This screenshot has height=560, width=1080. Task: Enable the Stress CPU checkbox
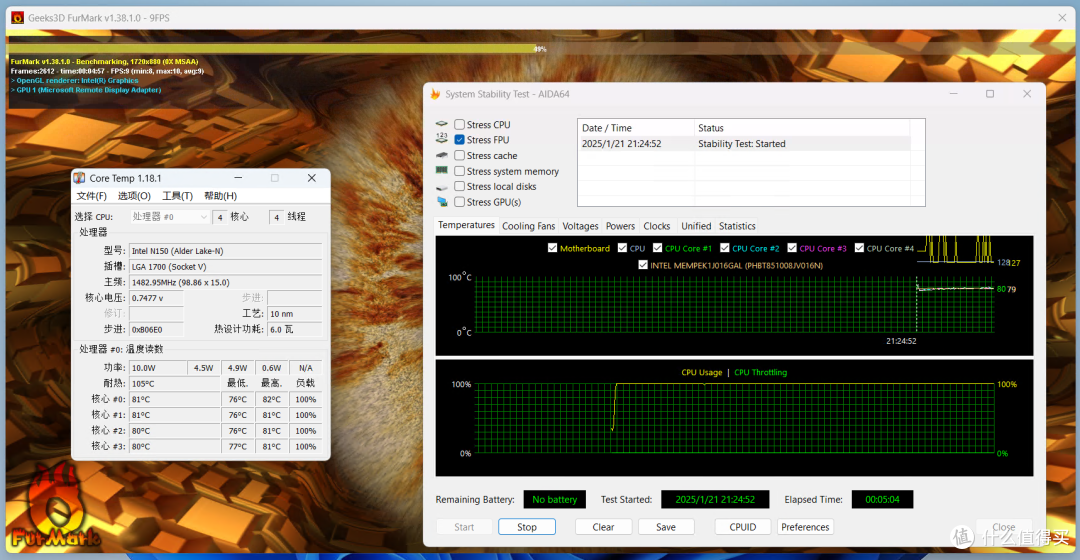pyautogui.click(x=459, y=125)
